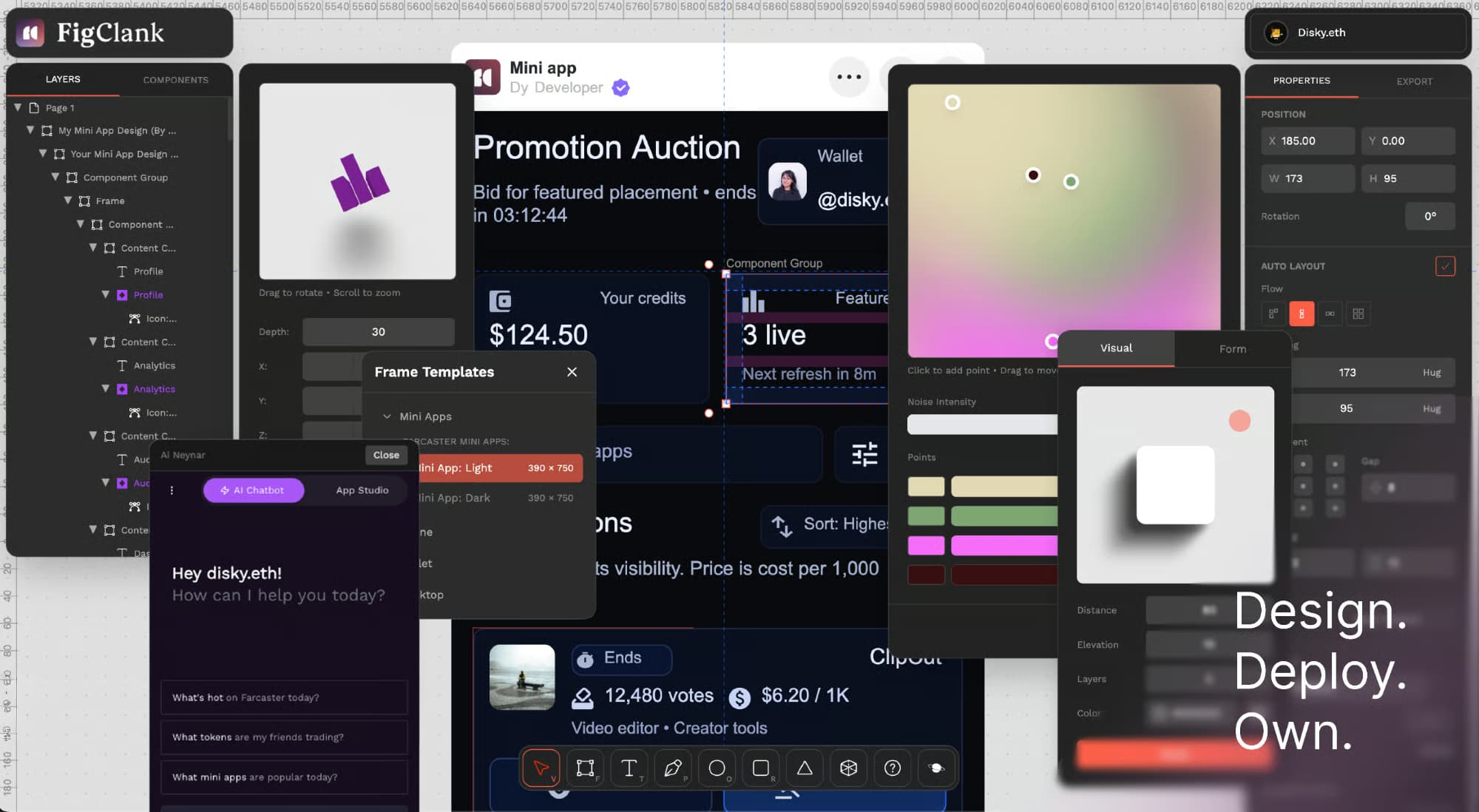This screenshot has height=812, width=1479.
Task: Click the Depth input field showing 30
Action: [x=378, y=332]
